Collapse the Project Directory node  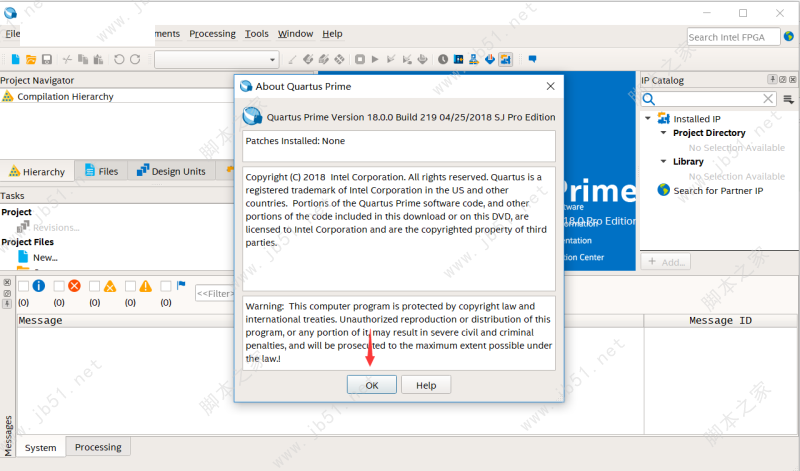pos(663,133)
